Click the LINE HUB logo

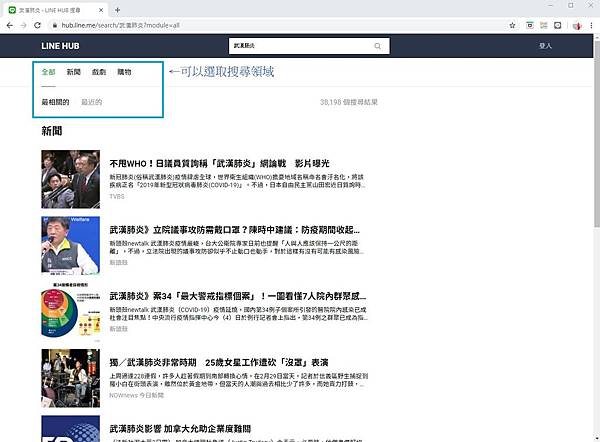coord(60,46)
